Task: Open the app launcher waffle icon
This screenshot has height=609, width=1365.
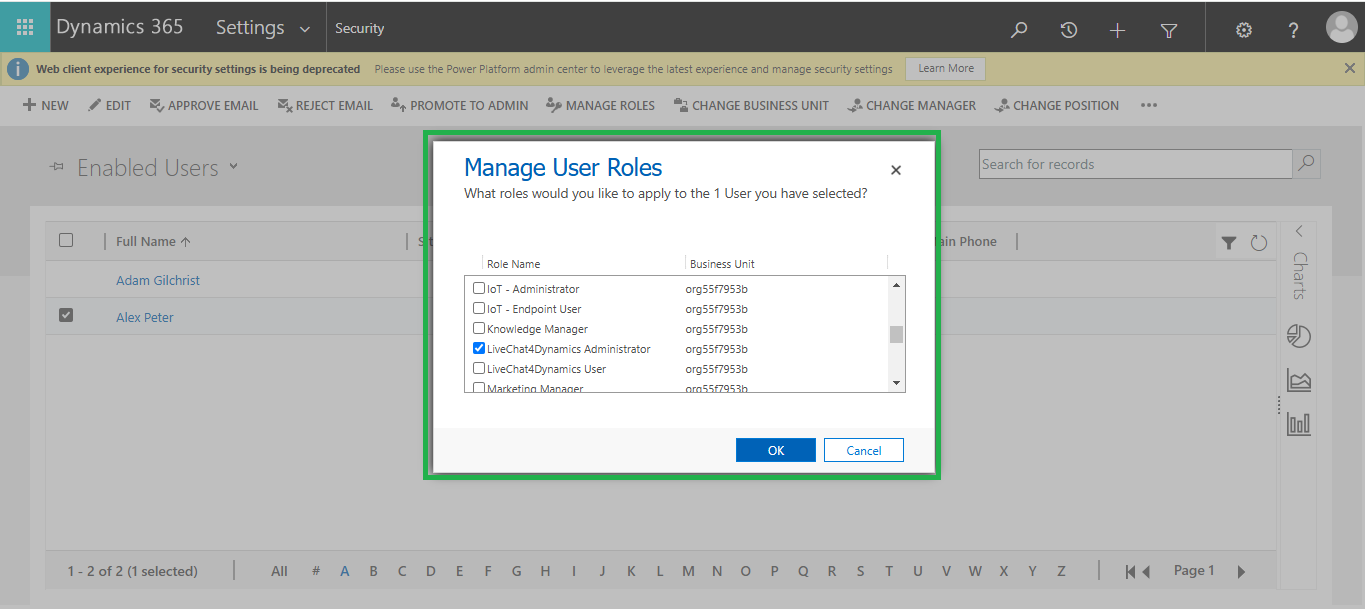Action: click(x=25, y=27)
